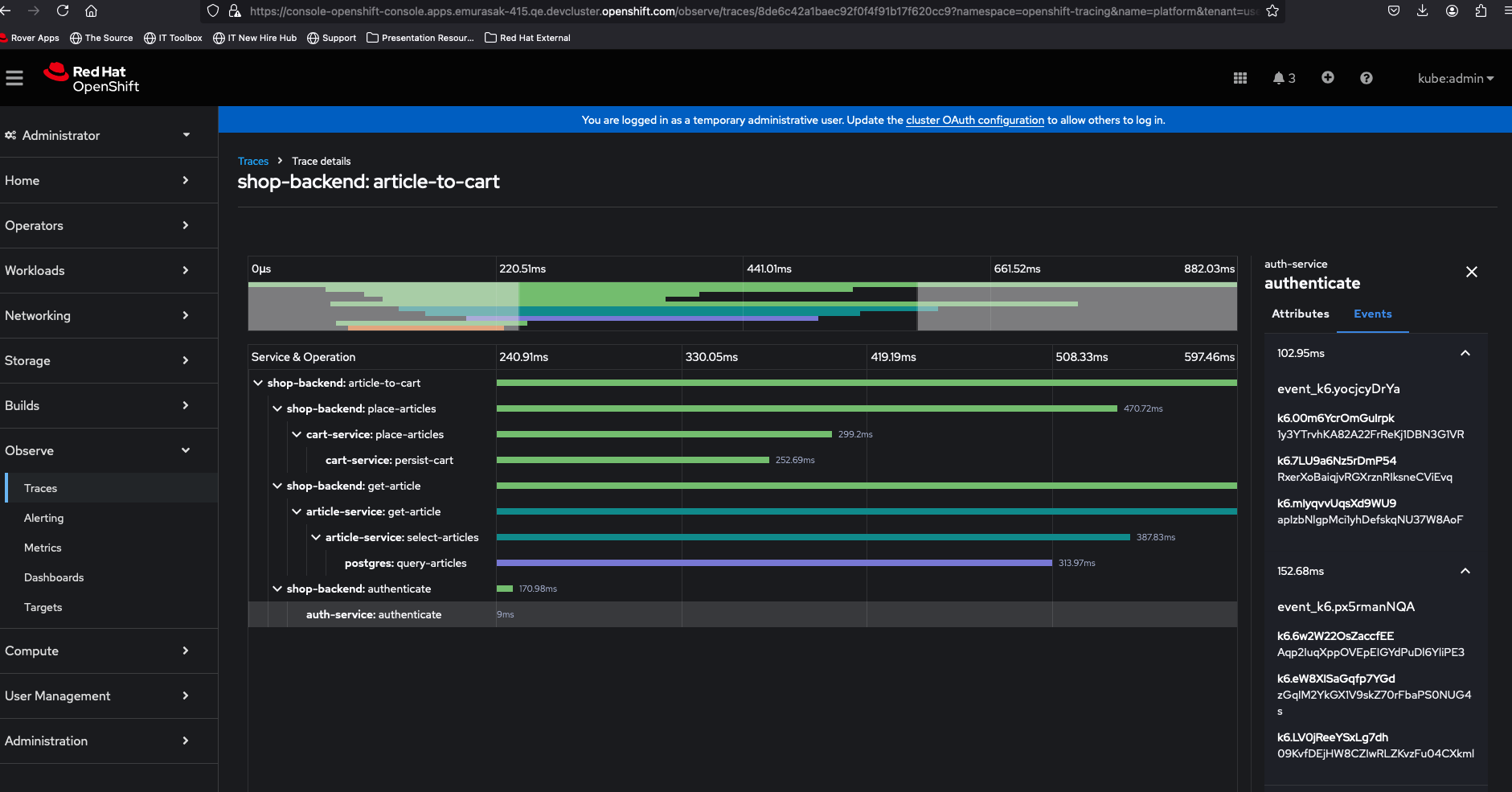Click the postgres query-articles purple duration bar
Viewport: 1512px width, 792px height.
[x=774, y=563]
